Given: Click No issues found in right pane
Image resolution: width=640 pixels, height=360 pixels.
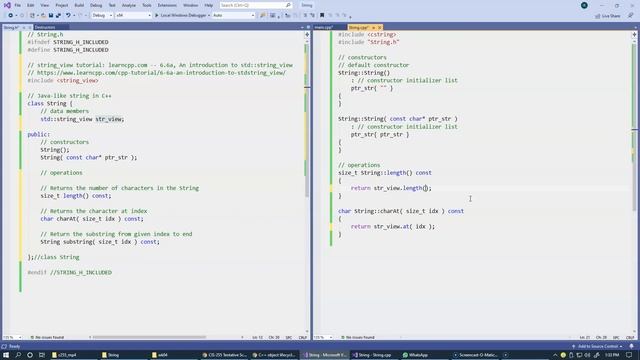Looking at the screenshot, I should (358, 338).
